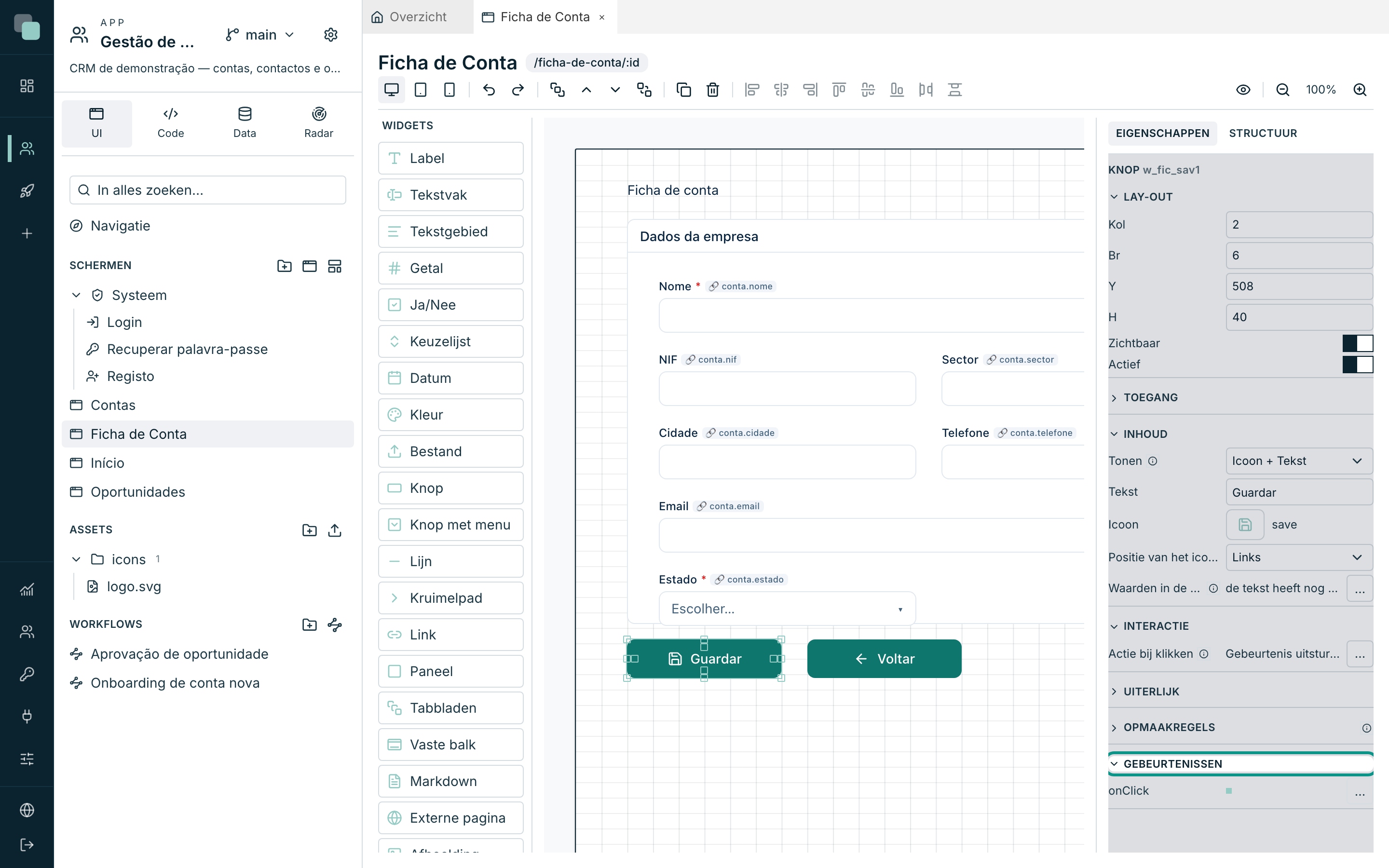The image size is (1389, 868).
Task: Click the Tekst field with Guardar
Action: pos(1299,492)
